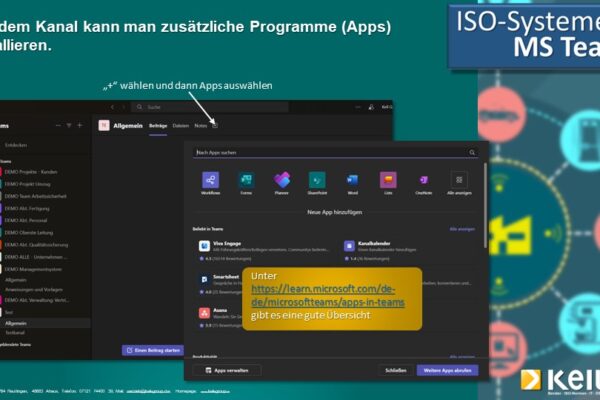Click 'Alle anzeigen' beside Beliebt in Teams
This screenshot has height=400, width=600.
coord(462,229)
